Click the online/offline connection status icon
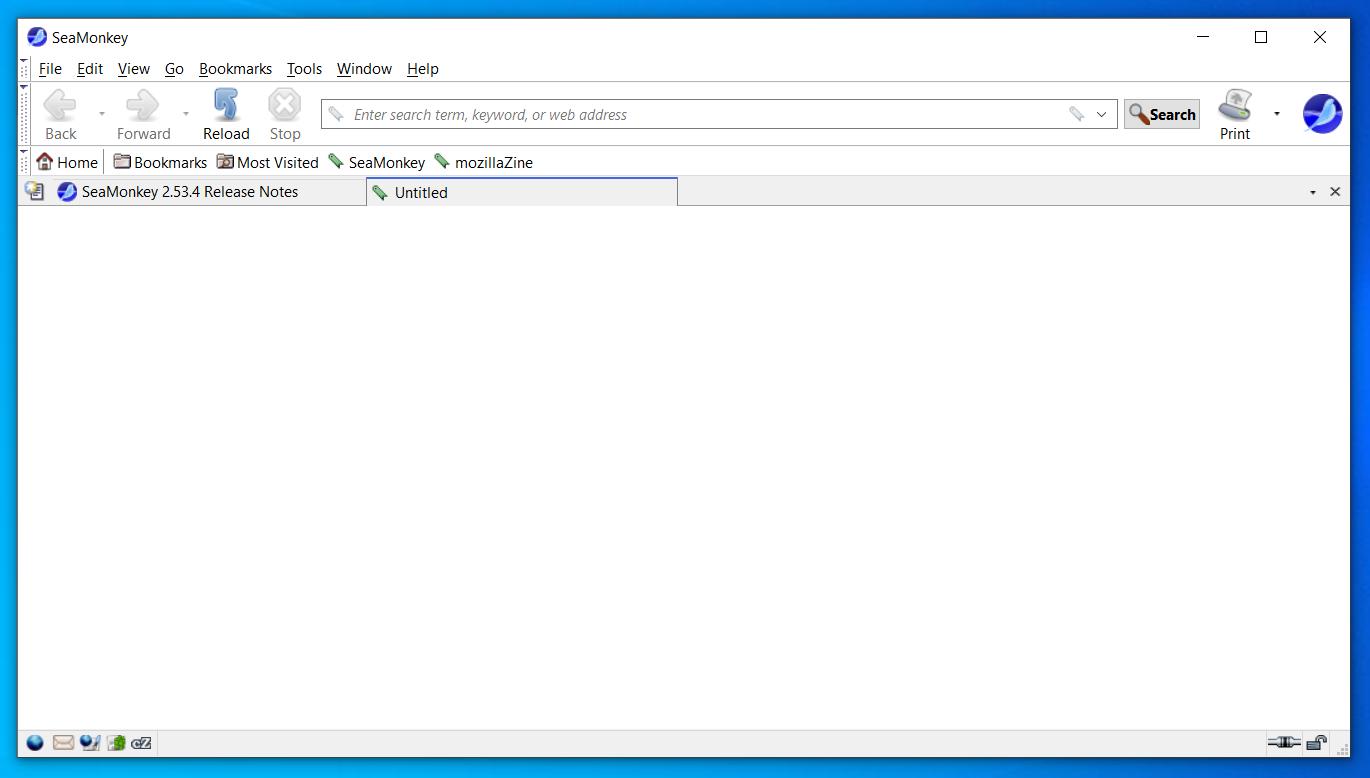Image resolution: width=1370 pixels, height=778 pixels. [x=1284, y=742]
